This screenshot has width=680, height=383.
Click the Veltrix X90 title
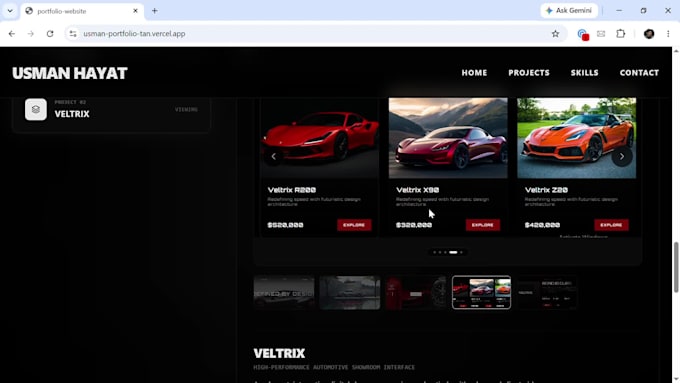(x=417, y=190)
